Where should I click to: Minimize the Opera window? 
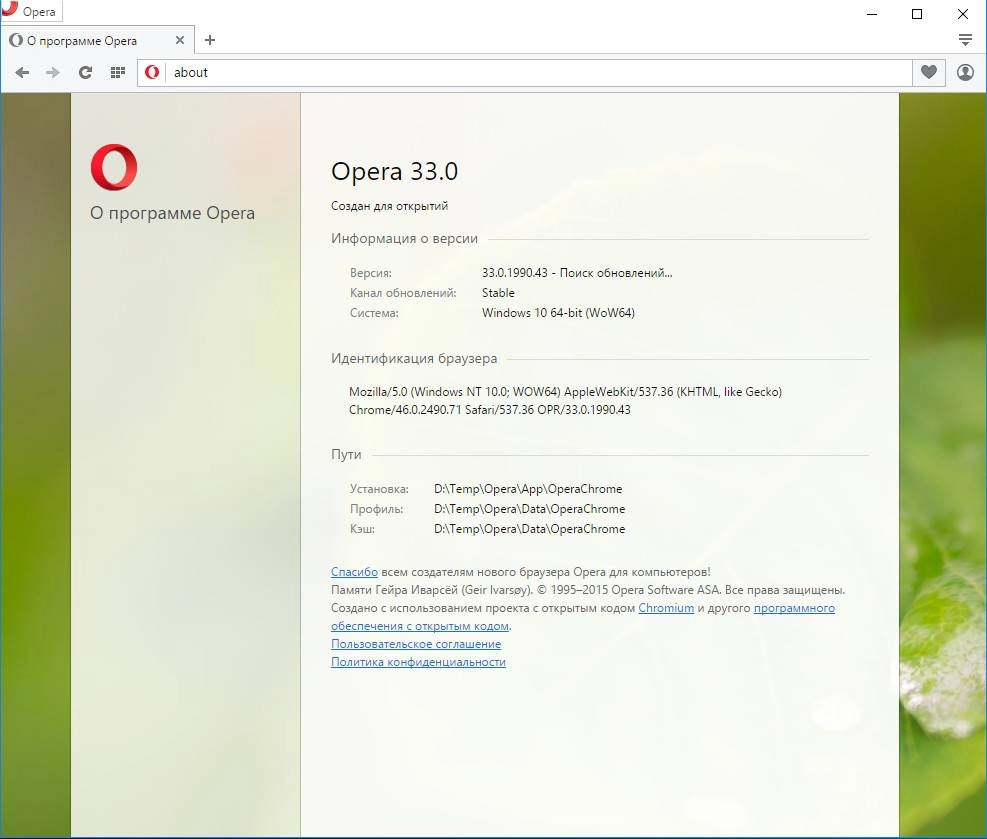(x=872, y=14)
